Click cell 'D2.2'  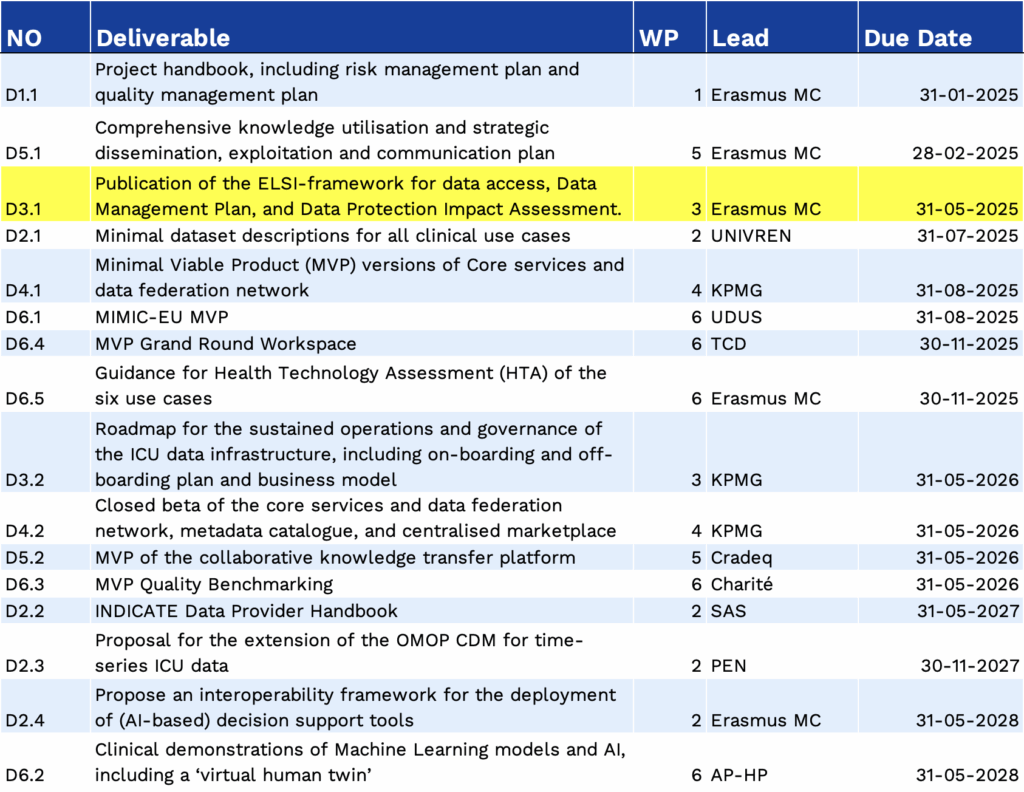click(x=45, y=611)
